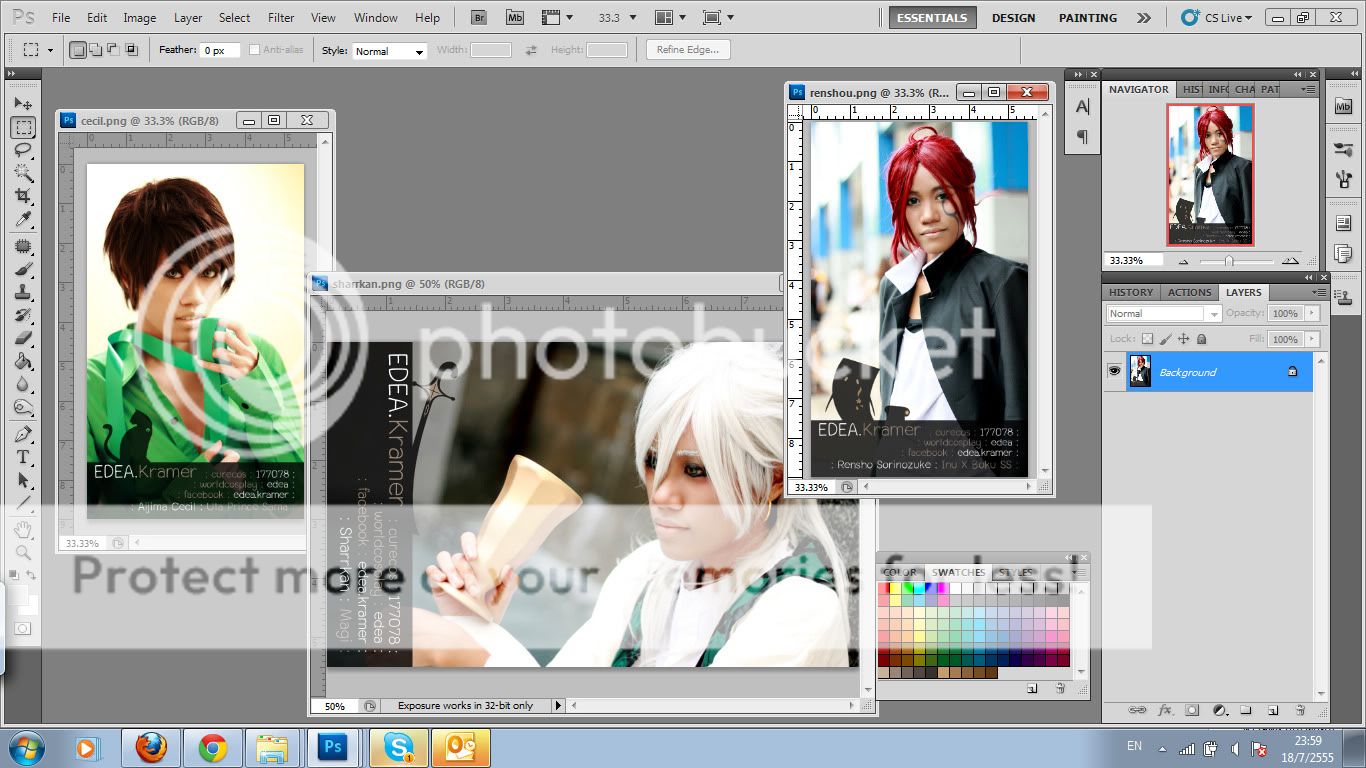Create a new group in Layers panel
The height and width of the screenshot is (768, 1366).
1246,710
